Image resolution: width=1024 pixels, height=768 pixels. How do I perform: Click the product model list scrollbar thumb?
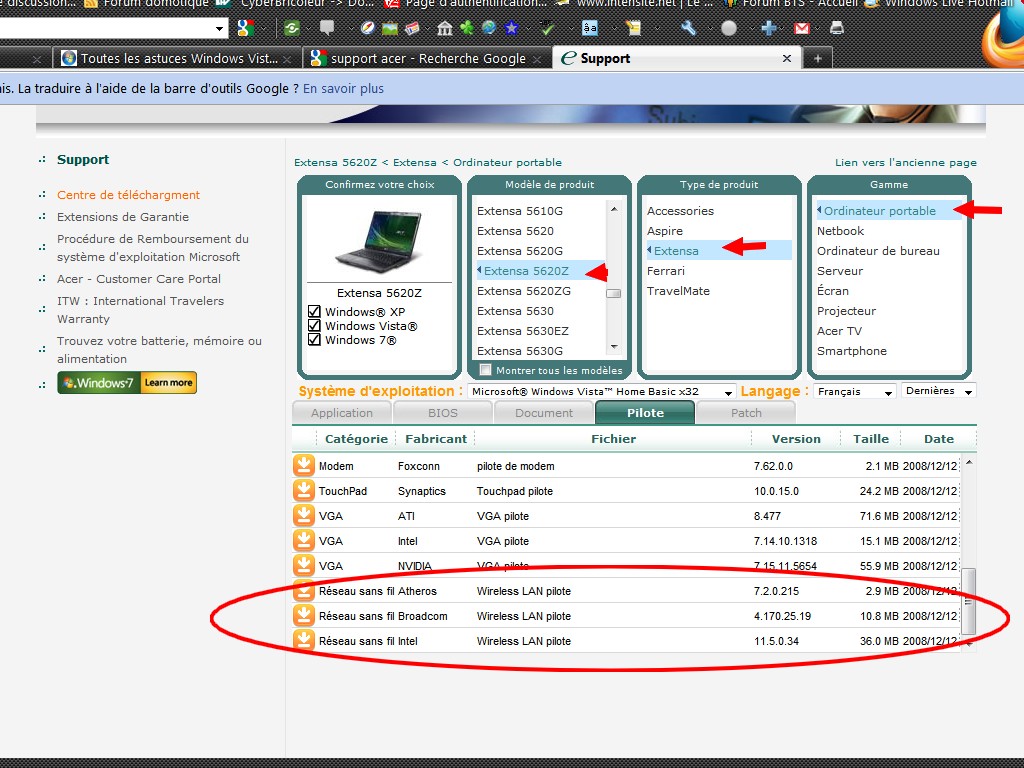point(614,293)
